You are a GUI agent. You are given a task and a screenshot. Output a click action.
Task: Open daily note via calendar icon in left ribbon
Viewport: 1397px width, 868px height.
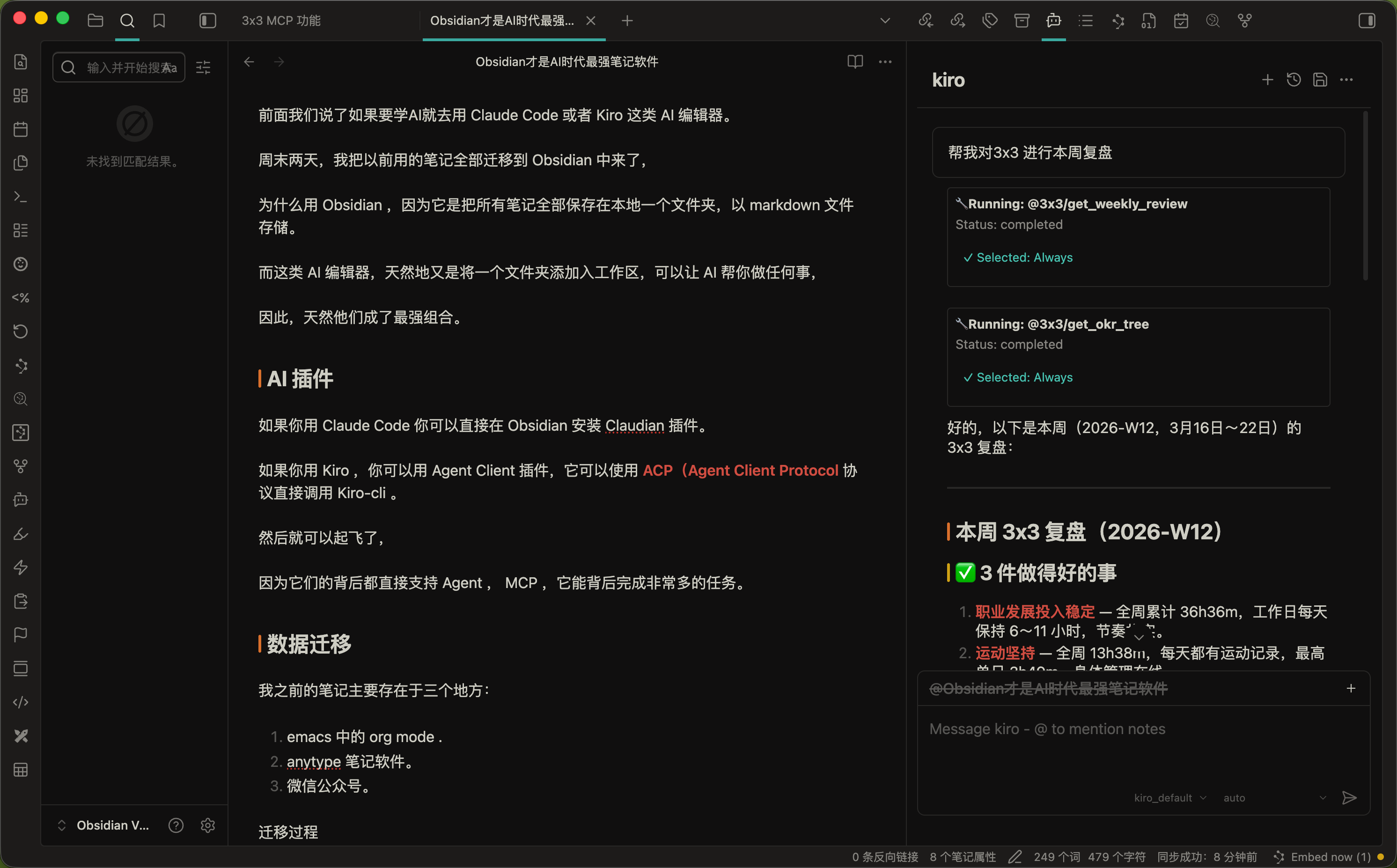click(21, 129)
